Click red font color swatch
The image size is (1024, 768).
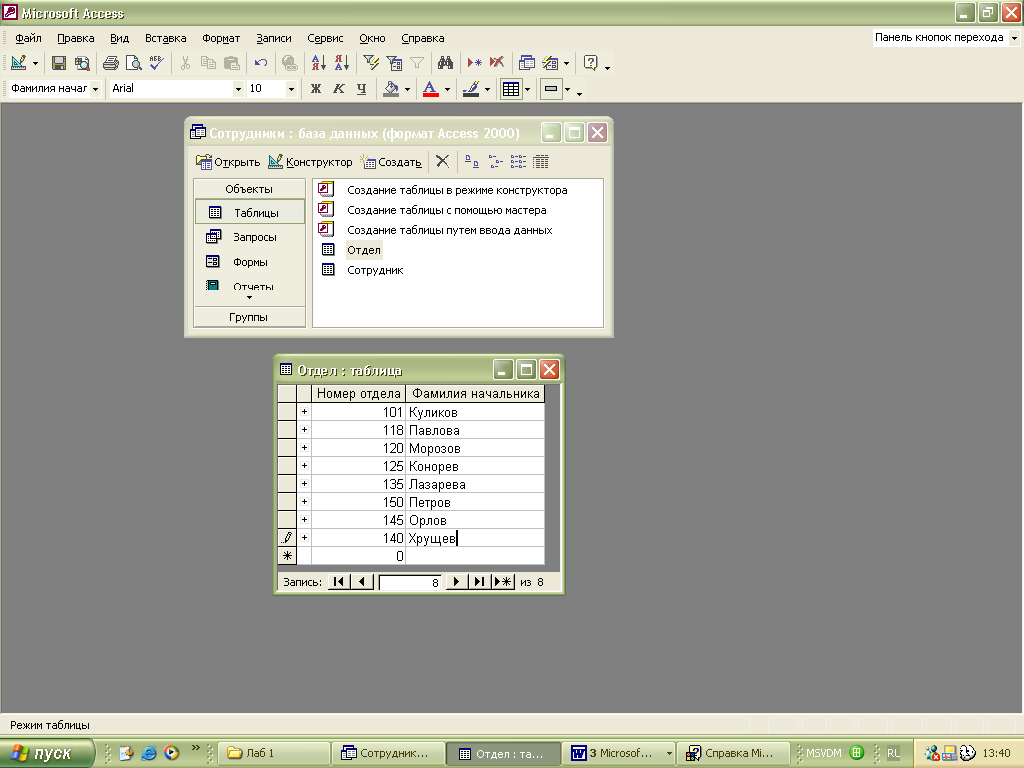tap(430, 89)
